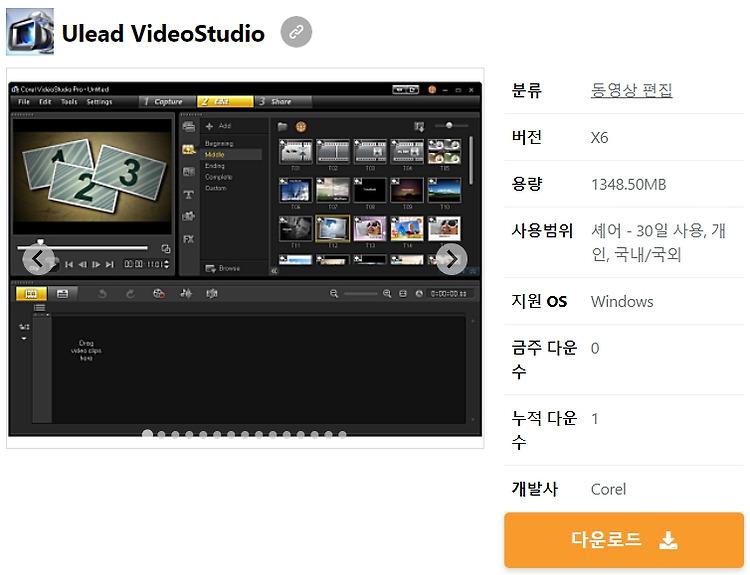Select template thumbnail T10
Viewport: 750px width, 575px height.
(444, 190)
